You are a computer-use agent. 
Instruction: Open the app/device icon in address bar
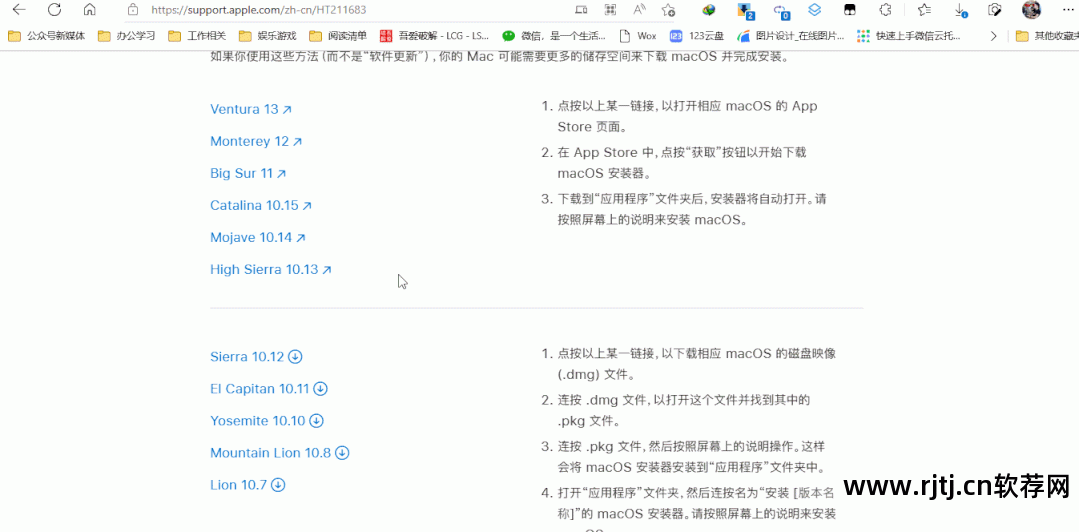[x=581, y=10]
